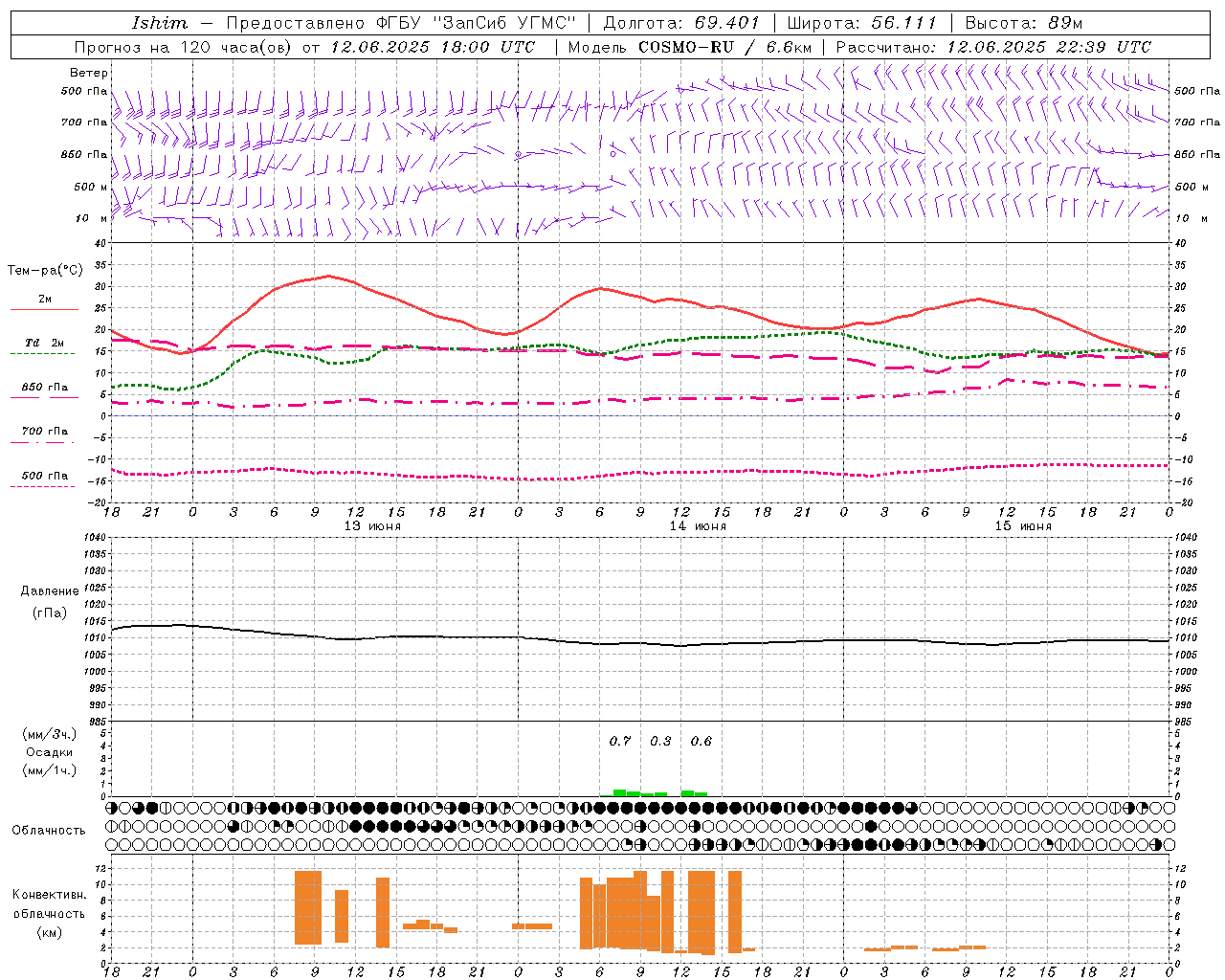Click the Давление pressure panel label
Image resolution: width=1225 pixels, height=980 pixels.
(50, 591)
